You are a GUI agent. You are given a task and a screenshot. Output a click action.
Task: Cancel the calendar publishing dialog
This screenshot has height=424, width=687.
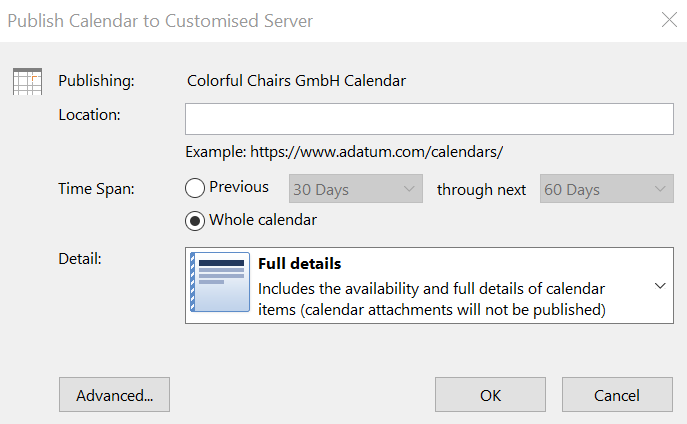(x=616, y=395)
